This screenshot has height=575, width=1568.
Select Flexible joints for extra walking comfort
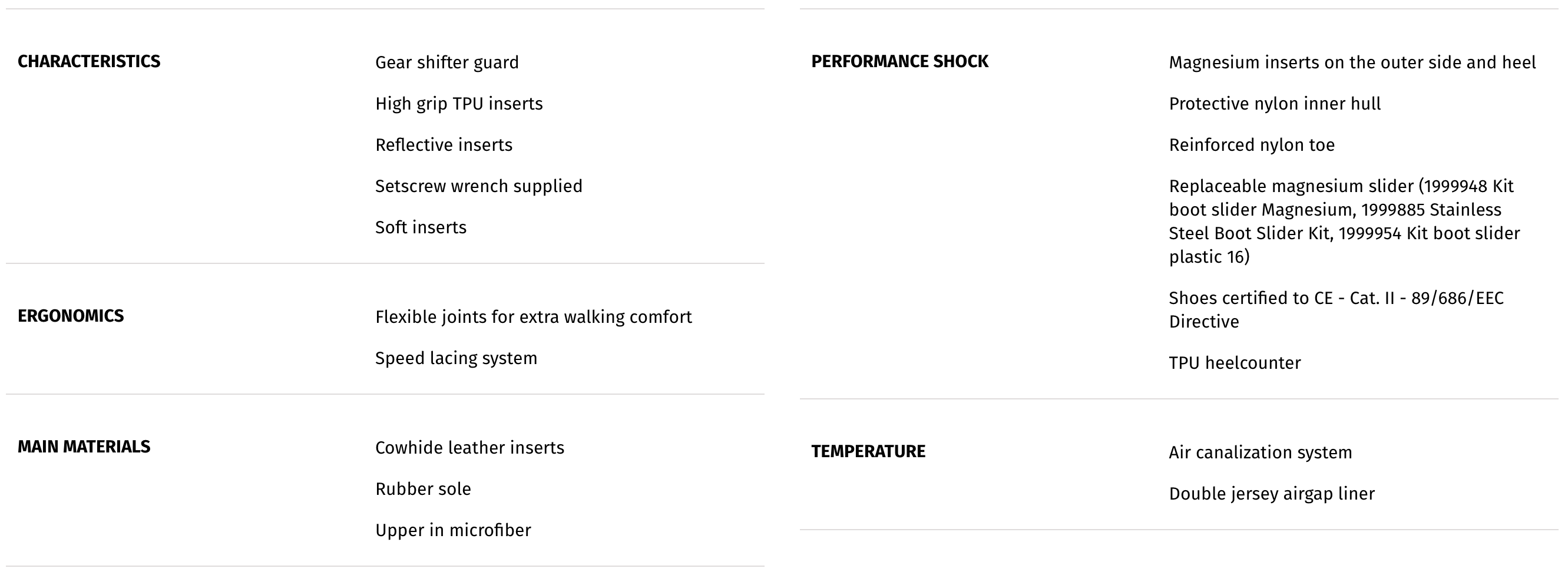(x=533, y=318)
